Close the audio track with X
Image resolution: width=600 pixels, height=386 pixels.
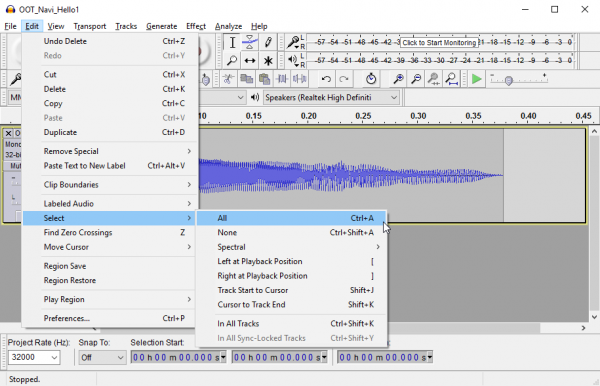click(8, 133)
